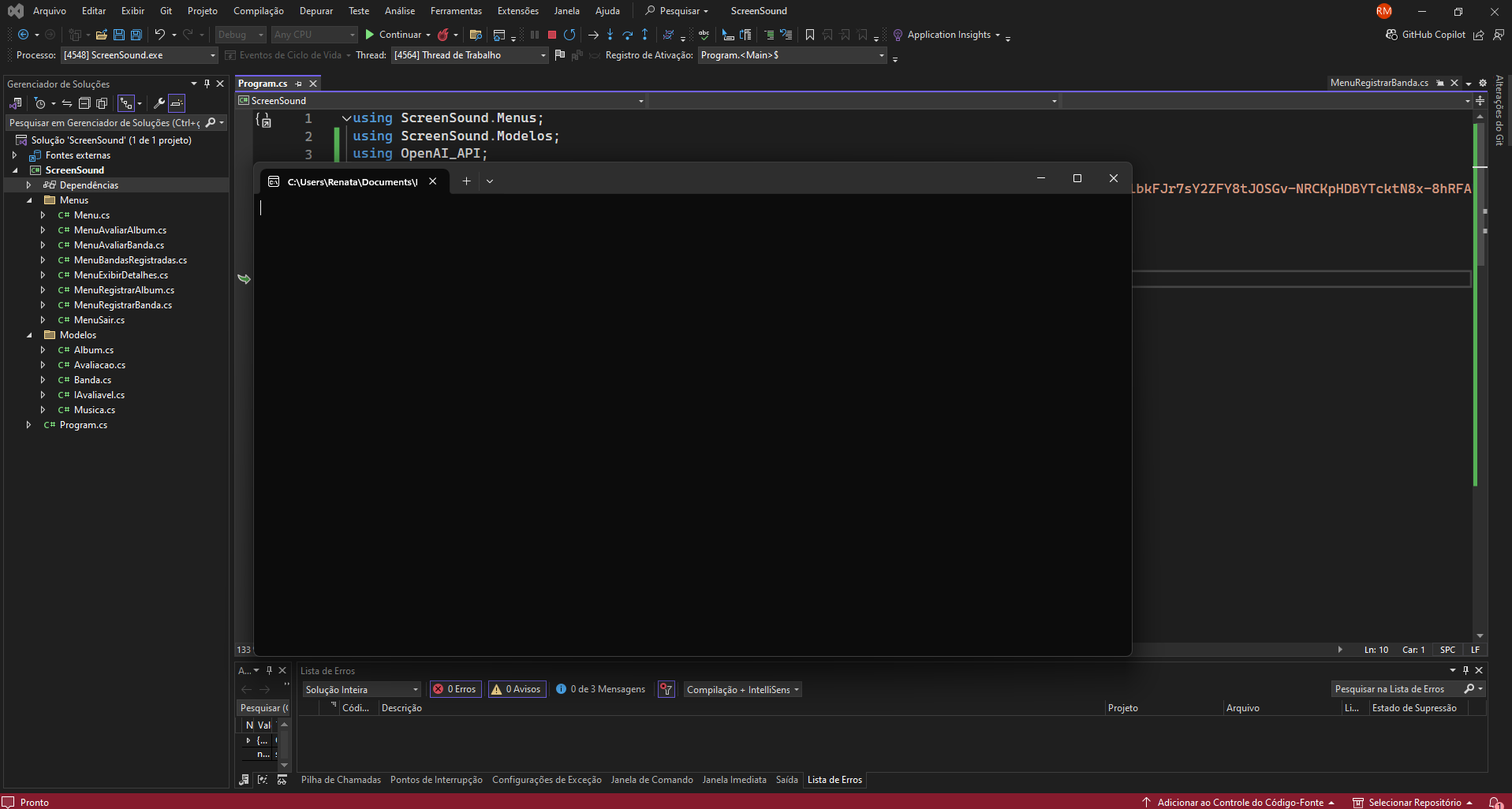
Task: Toggle the 0 Erros filter button
Action: 455,689
